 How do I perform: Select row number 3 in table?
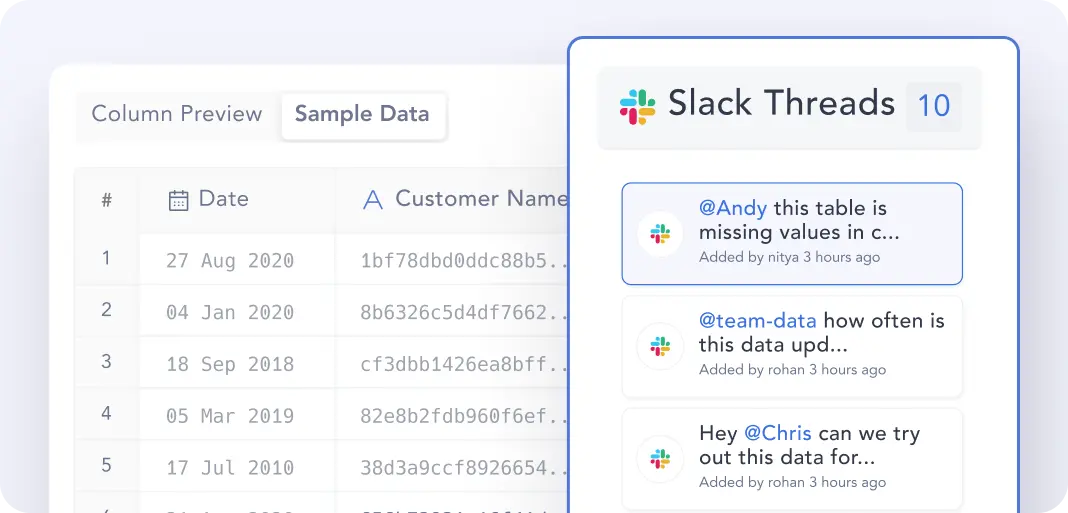click(106, 361)
